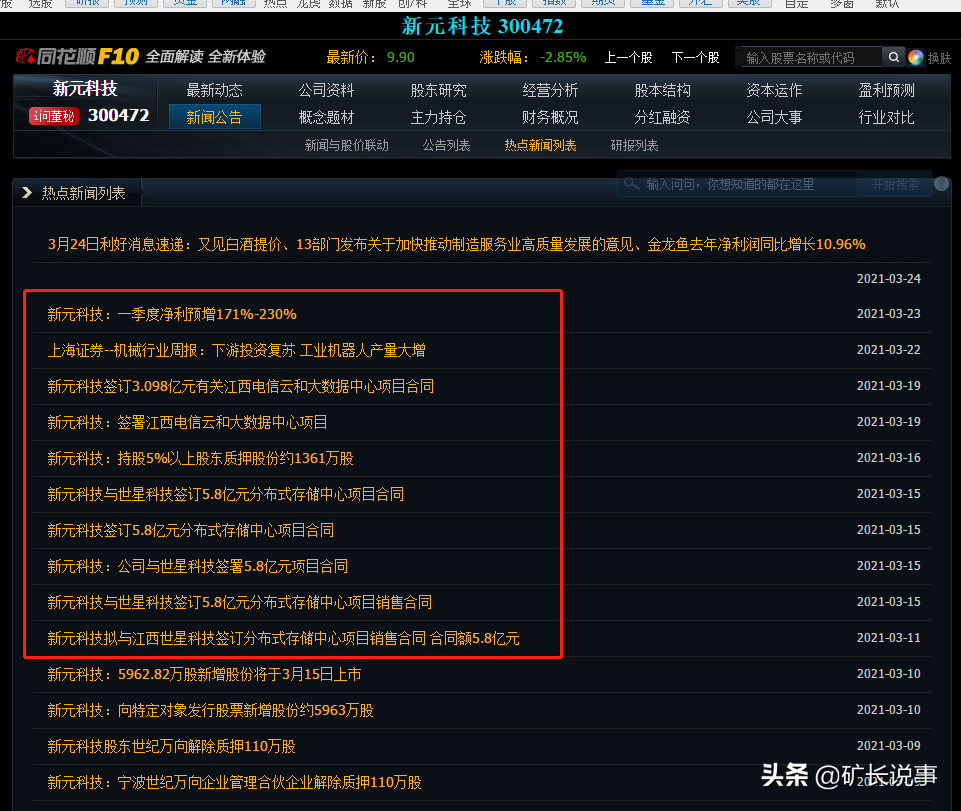Click the 开始搜索 button
Image resolution: width=961 pixels, height=811 pixels.
click(x=895, y=184)
